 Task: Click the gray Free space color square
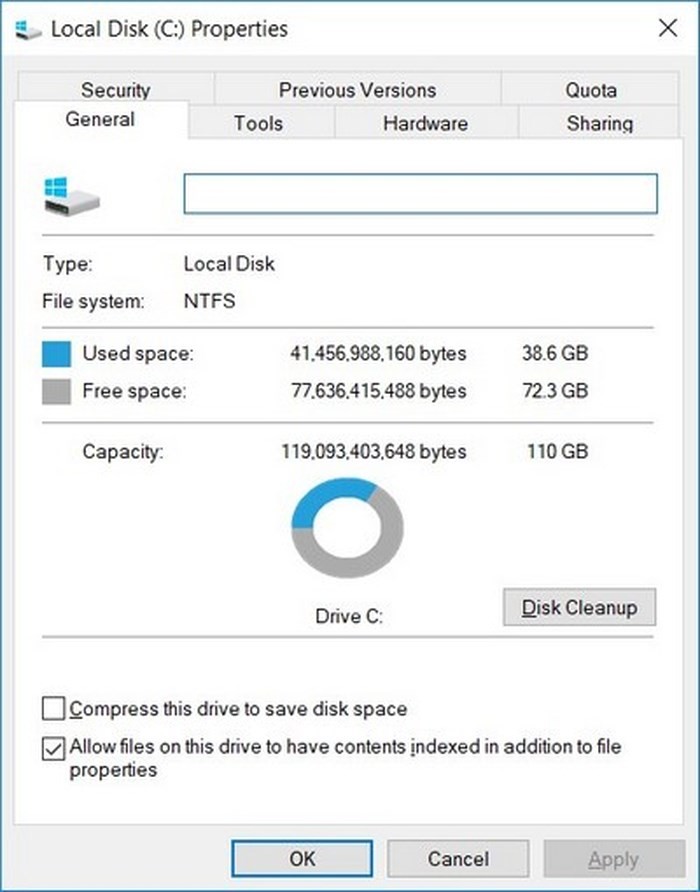(57, 391)
